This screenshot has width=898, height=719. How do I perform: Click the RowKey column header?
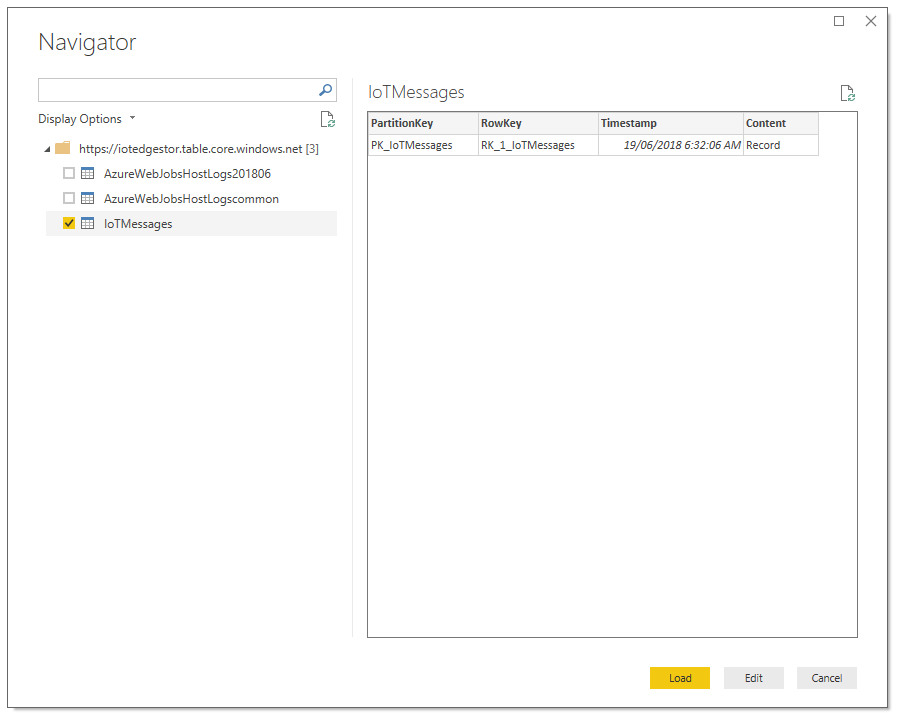coord(538,123)
